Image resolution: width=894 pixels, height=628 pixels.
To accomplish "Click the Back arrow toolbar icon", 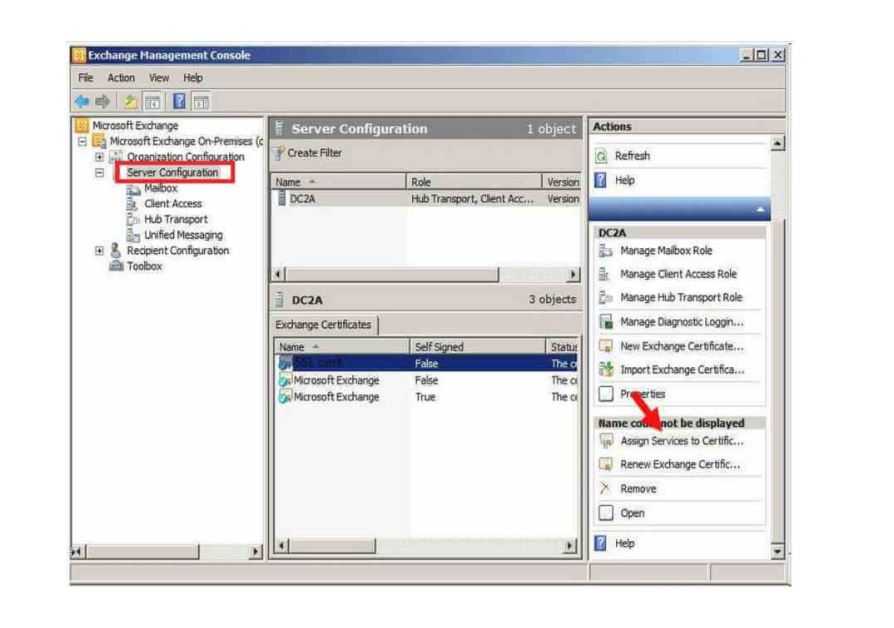I will coord(82,102).
